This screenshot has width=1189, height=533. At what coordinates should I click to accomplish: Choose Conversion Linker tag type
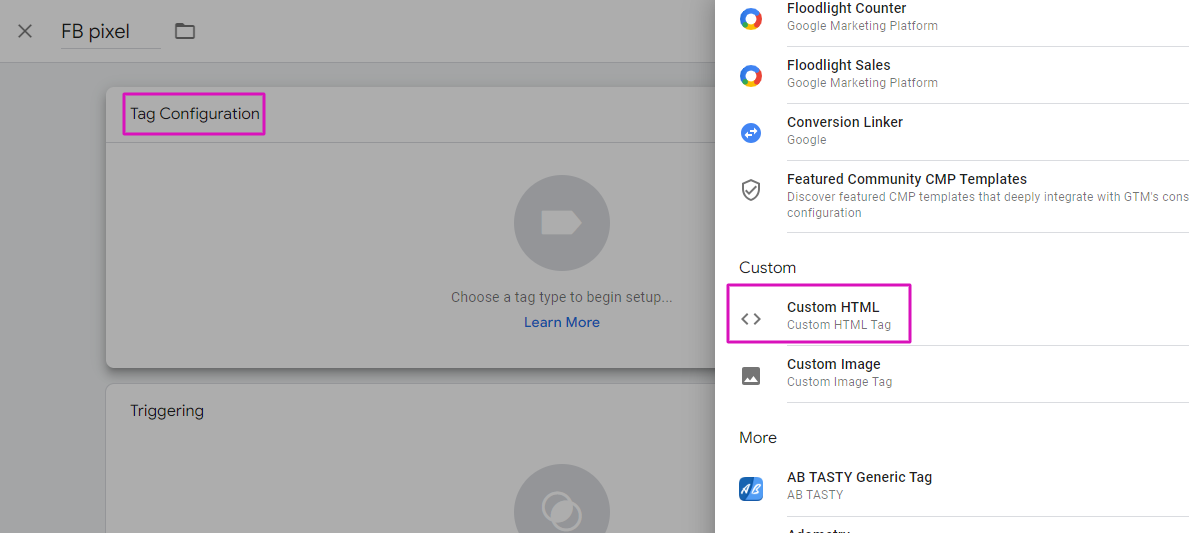(952, 132)
